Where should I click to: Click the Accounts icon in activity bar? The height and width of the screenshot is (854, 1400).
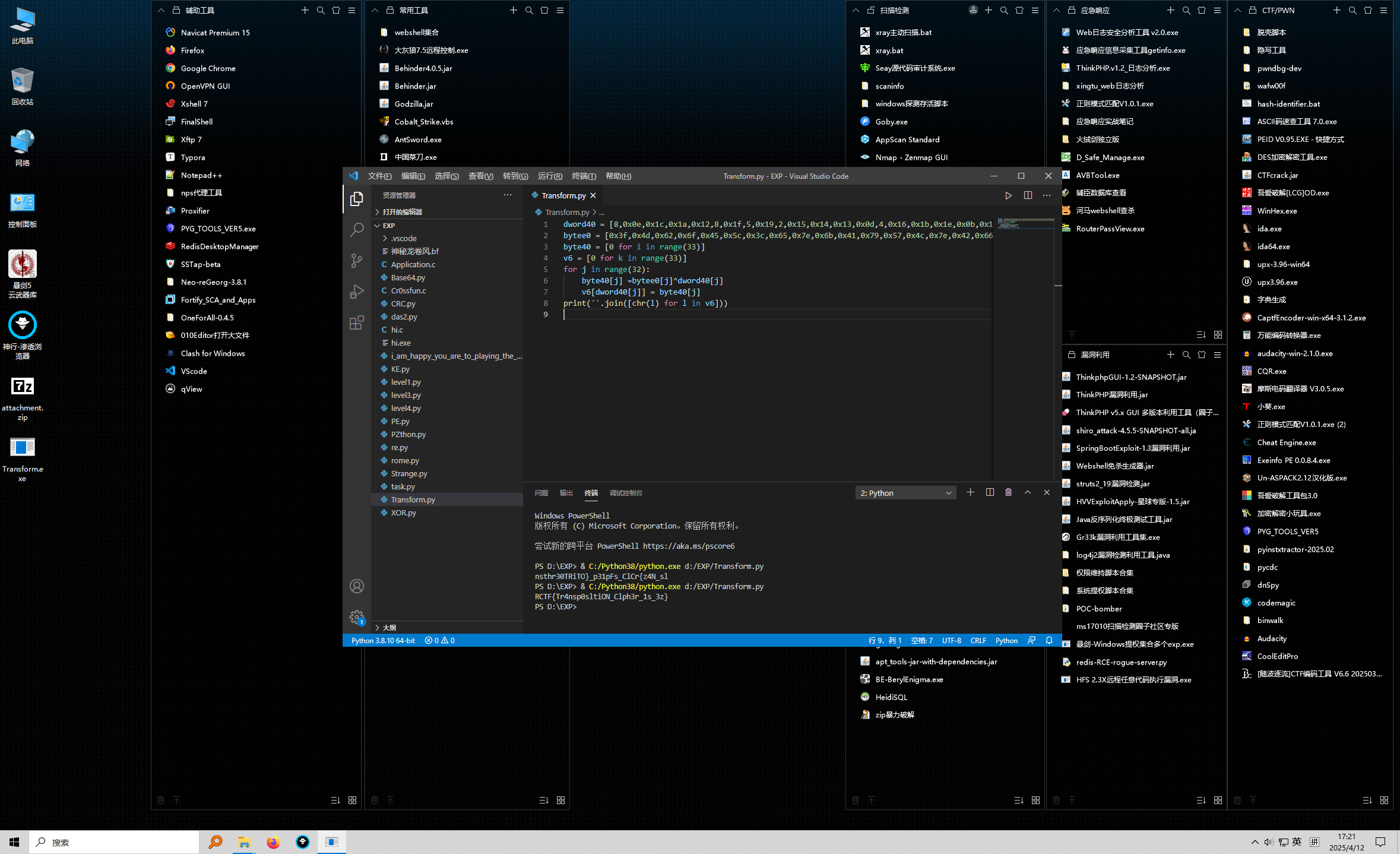click(357, 586)
